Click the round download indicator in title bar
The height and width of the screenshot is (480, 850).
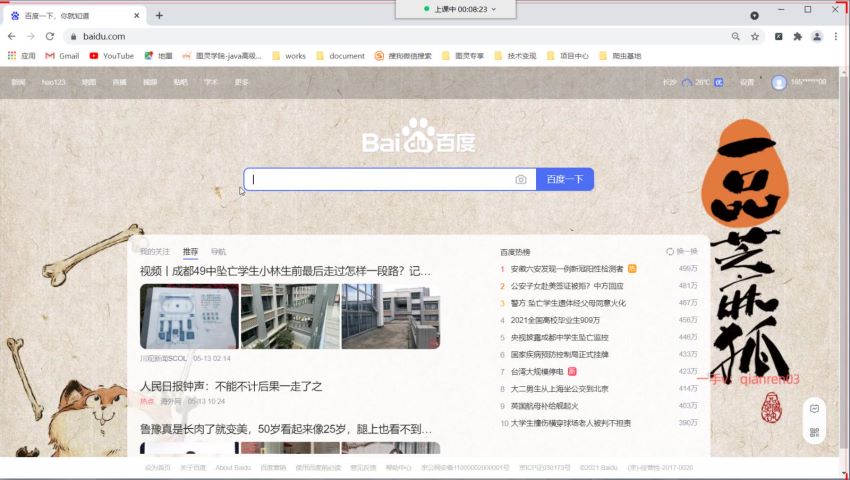coord(755,16)
